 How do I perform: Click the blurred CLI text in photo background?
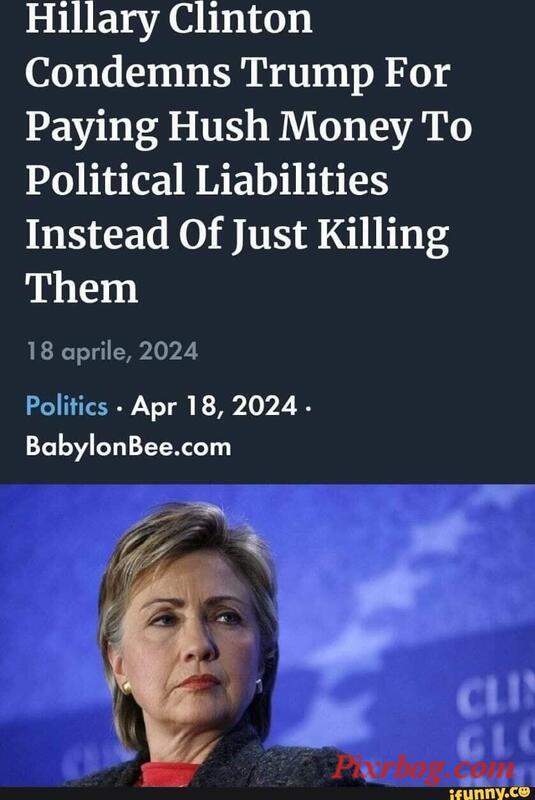click(x=495, y=697)
